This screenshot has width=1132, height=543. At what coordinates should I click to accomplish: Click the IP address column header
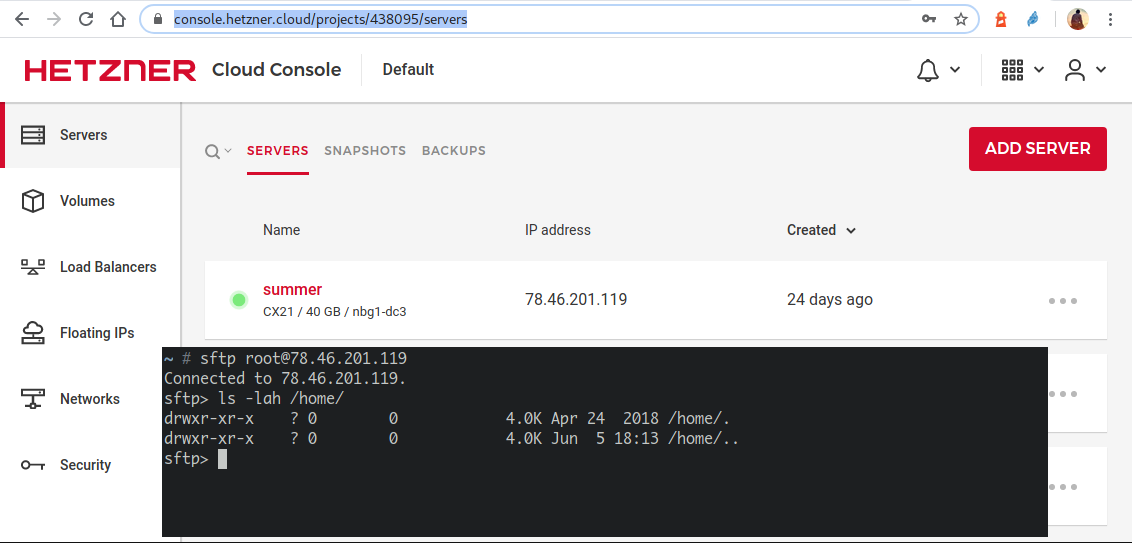[x=558, y=230]
